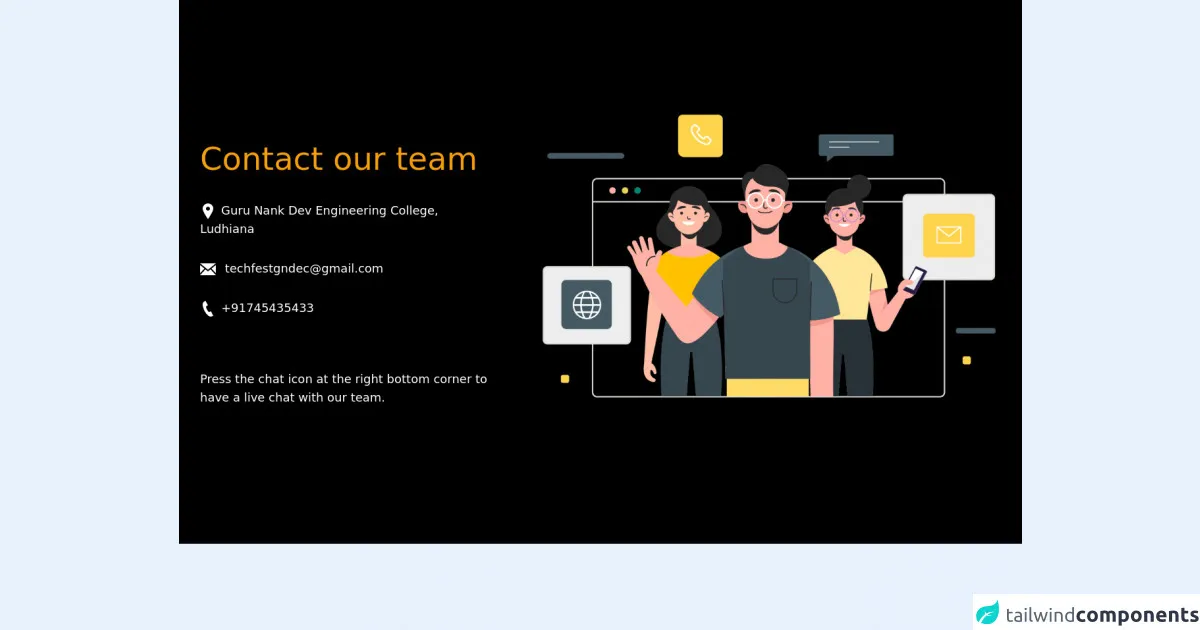Click the live chat instruction paragraph

tap(343, 388)
